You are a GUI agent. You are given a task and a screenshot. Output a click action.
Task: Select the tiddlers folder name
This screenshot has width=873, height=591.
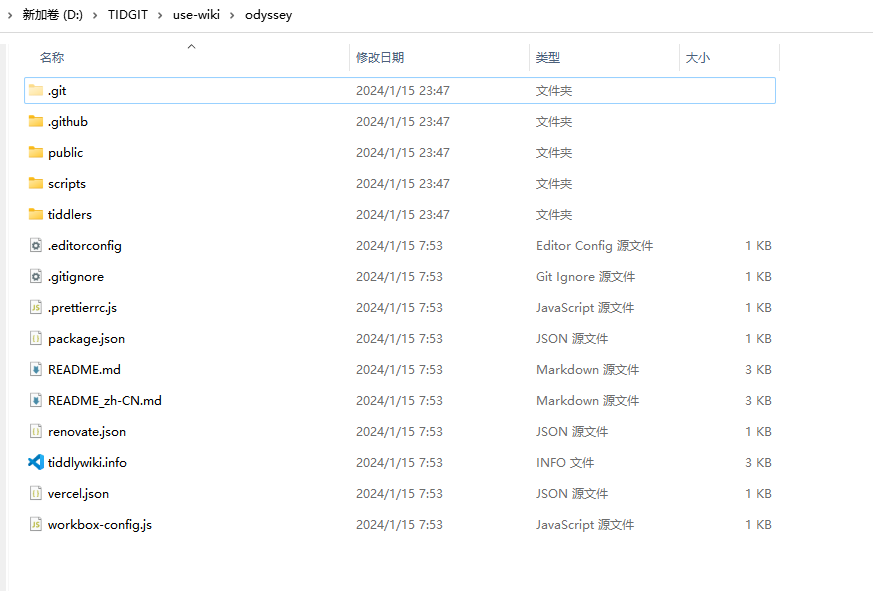click(70, 214)
